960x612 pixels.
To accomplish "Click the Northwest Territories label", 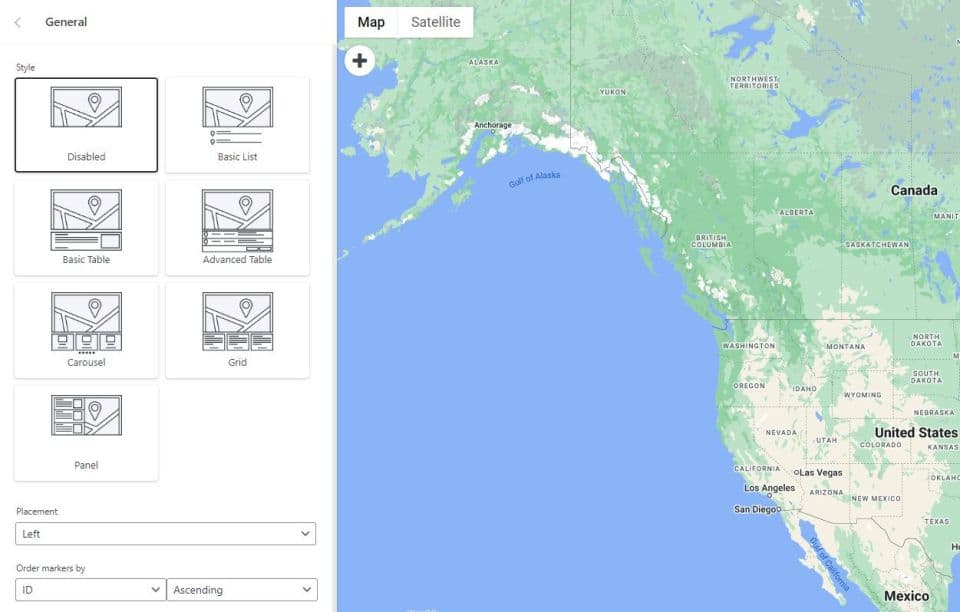I will point(754,83).
